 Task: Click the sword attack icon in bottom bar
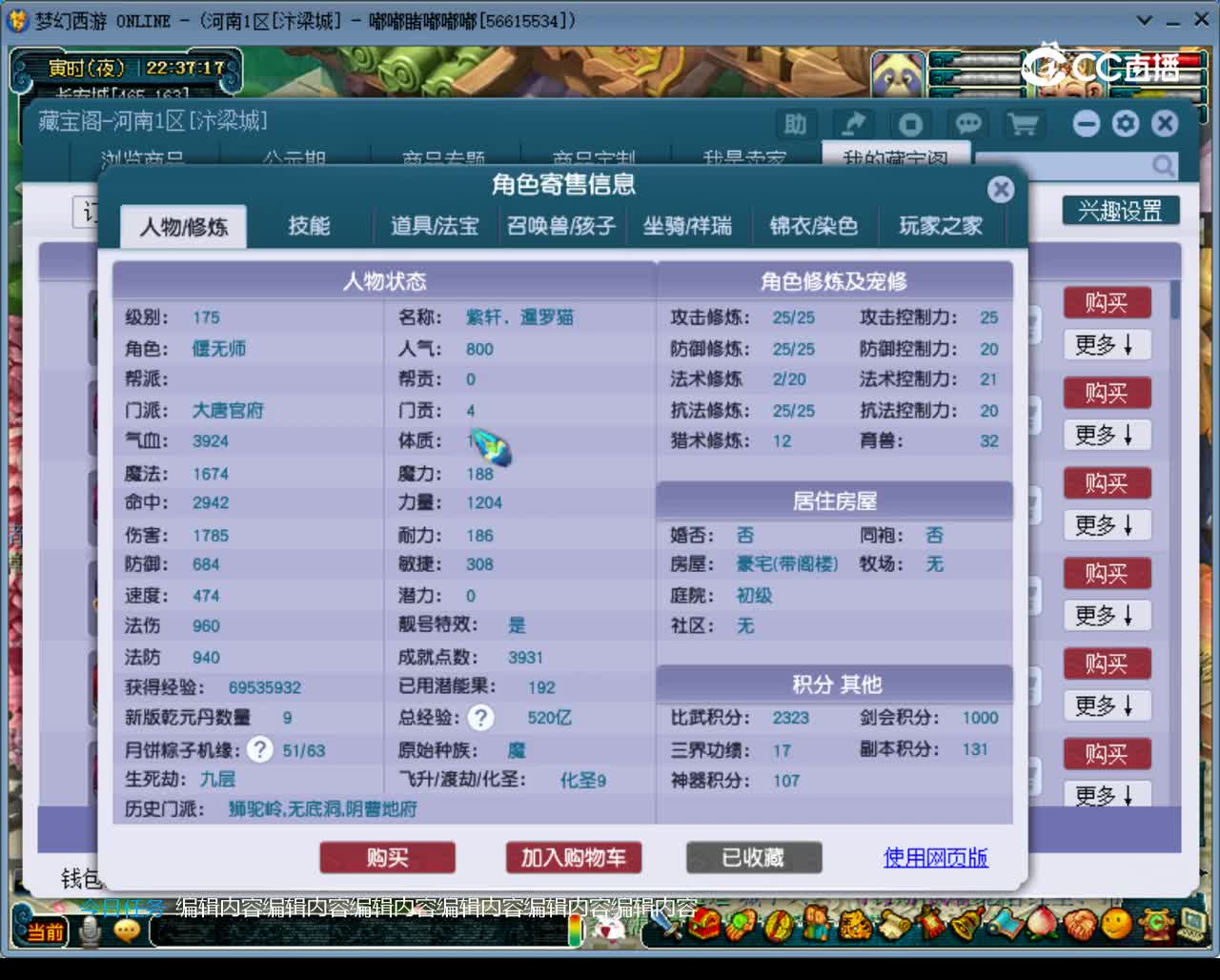666,923
